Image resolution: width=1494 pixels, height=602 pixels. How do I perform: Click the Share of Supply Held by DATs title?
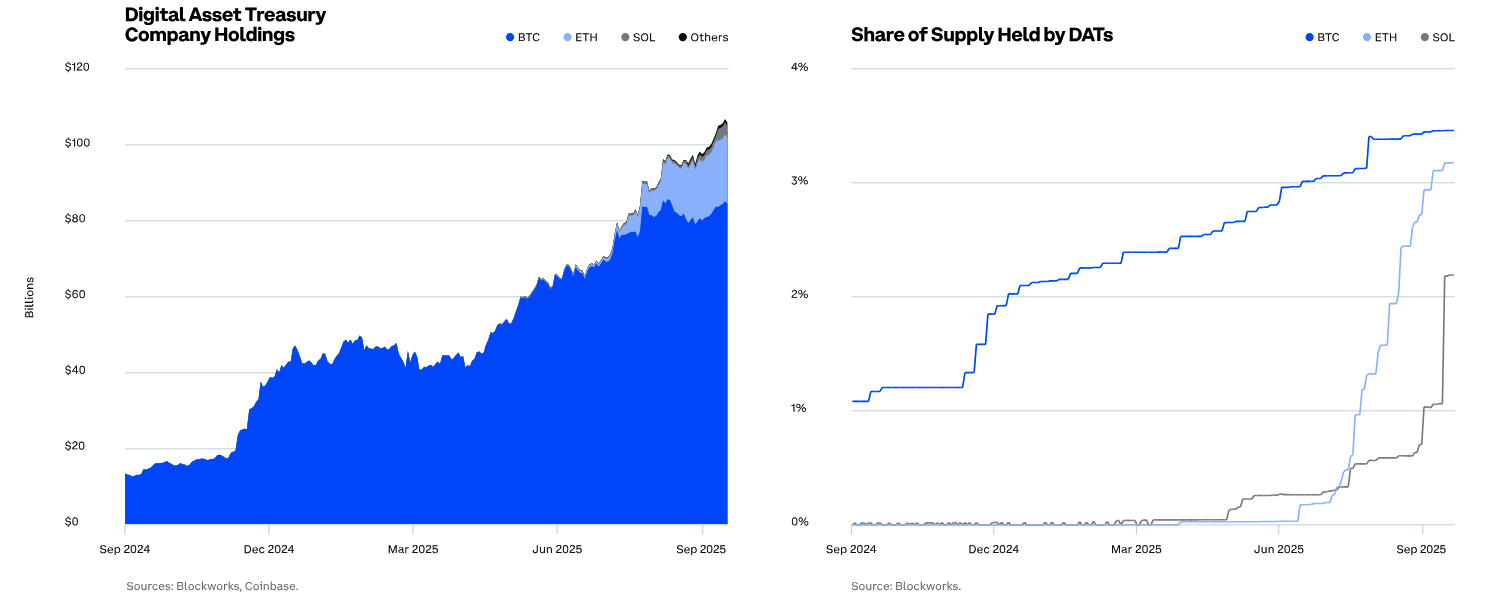tap(981, 35)
